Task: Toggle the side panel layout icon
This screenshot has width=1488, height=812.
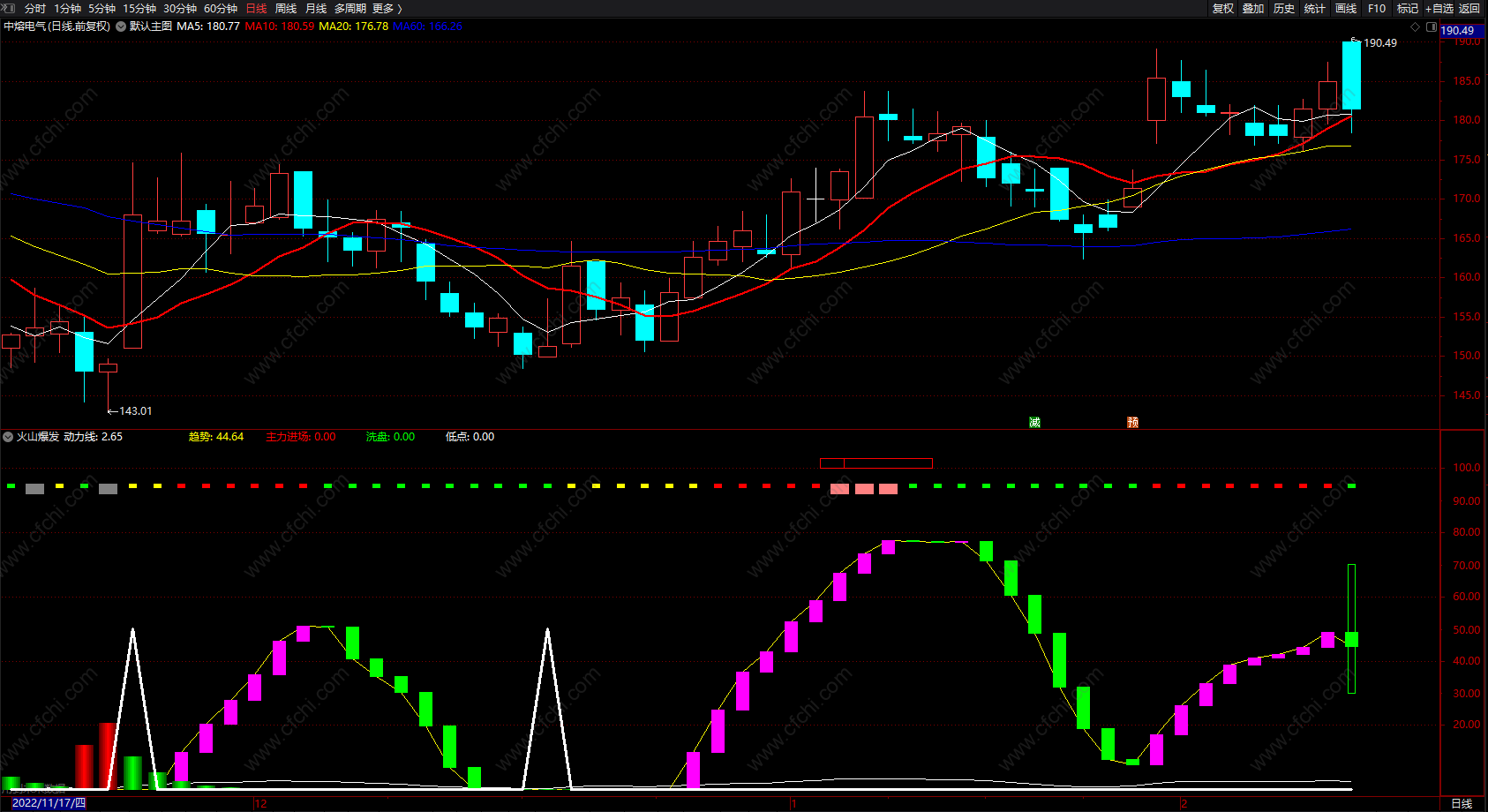Action: tap(1432, 27)
